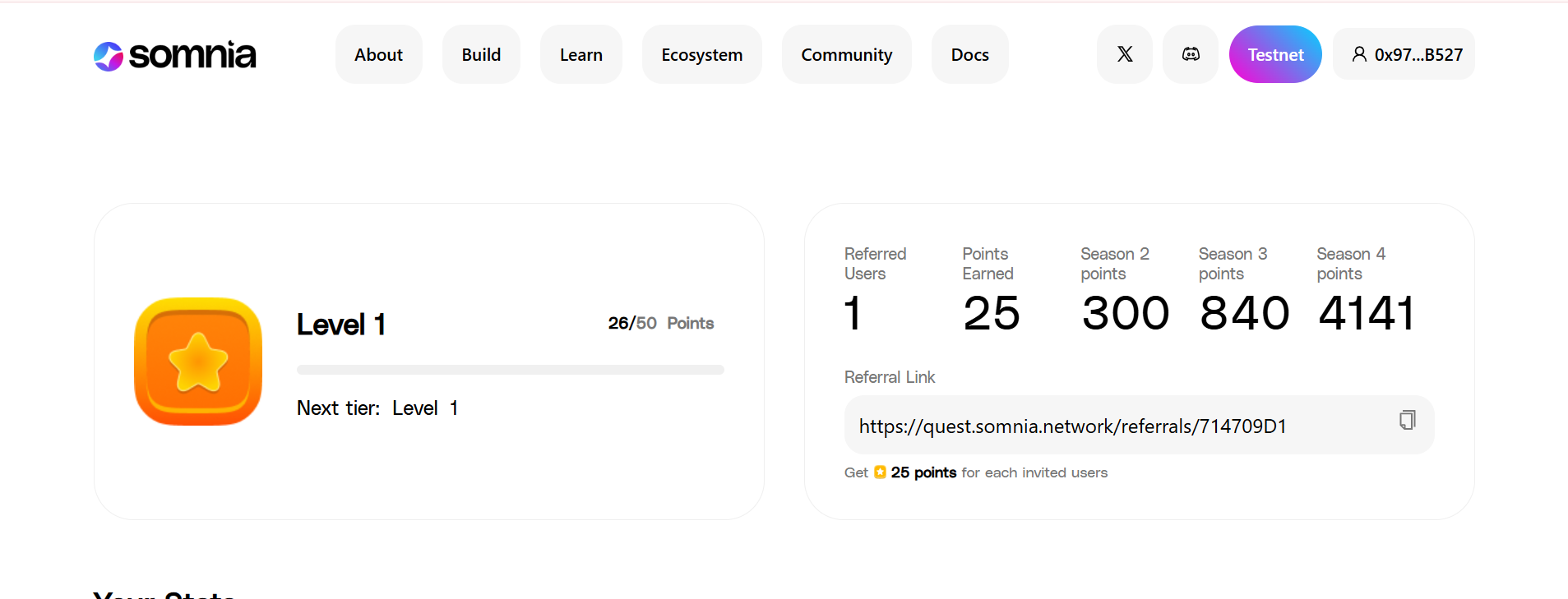Open the 0x97...B527 wallet account button

point(1404,54)
